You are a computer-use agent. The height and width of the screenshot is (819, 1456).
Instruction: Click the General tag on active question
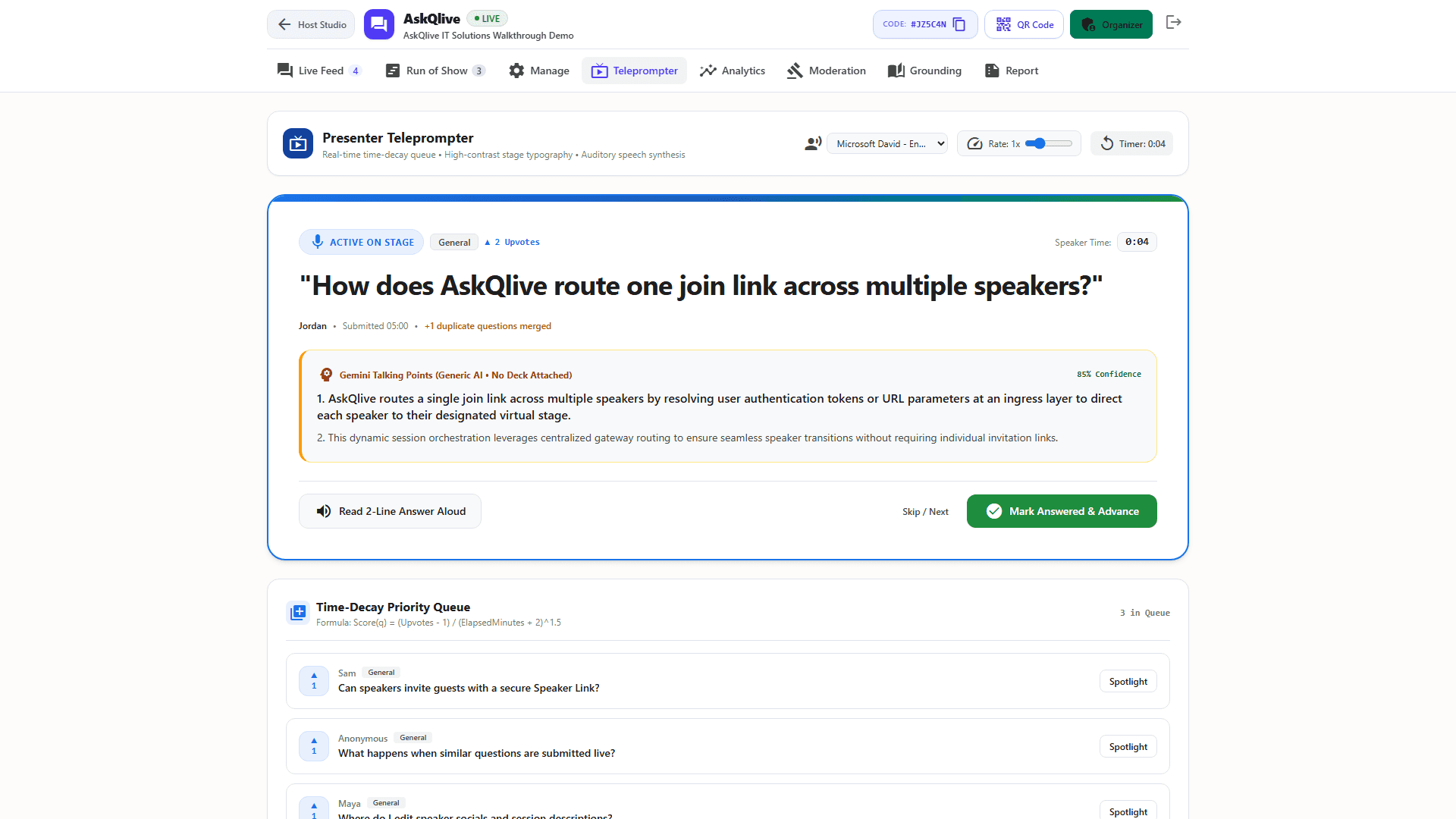[x=454, y=243]
